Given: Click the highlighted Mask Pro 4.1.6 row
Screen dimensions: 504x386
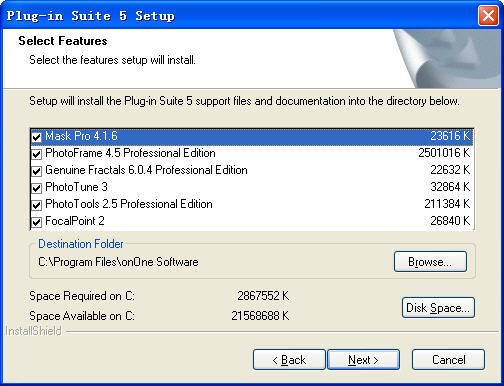Looking at the screenshot, I should click(252, 136).
